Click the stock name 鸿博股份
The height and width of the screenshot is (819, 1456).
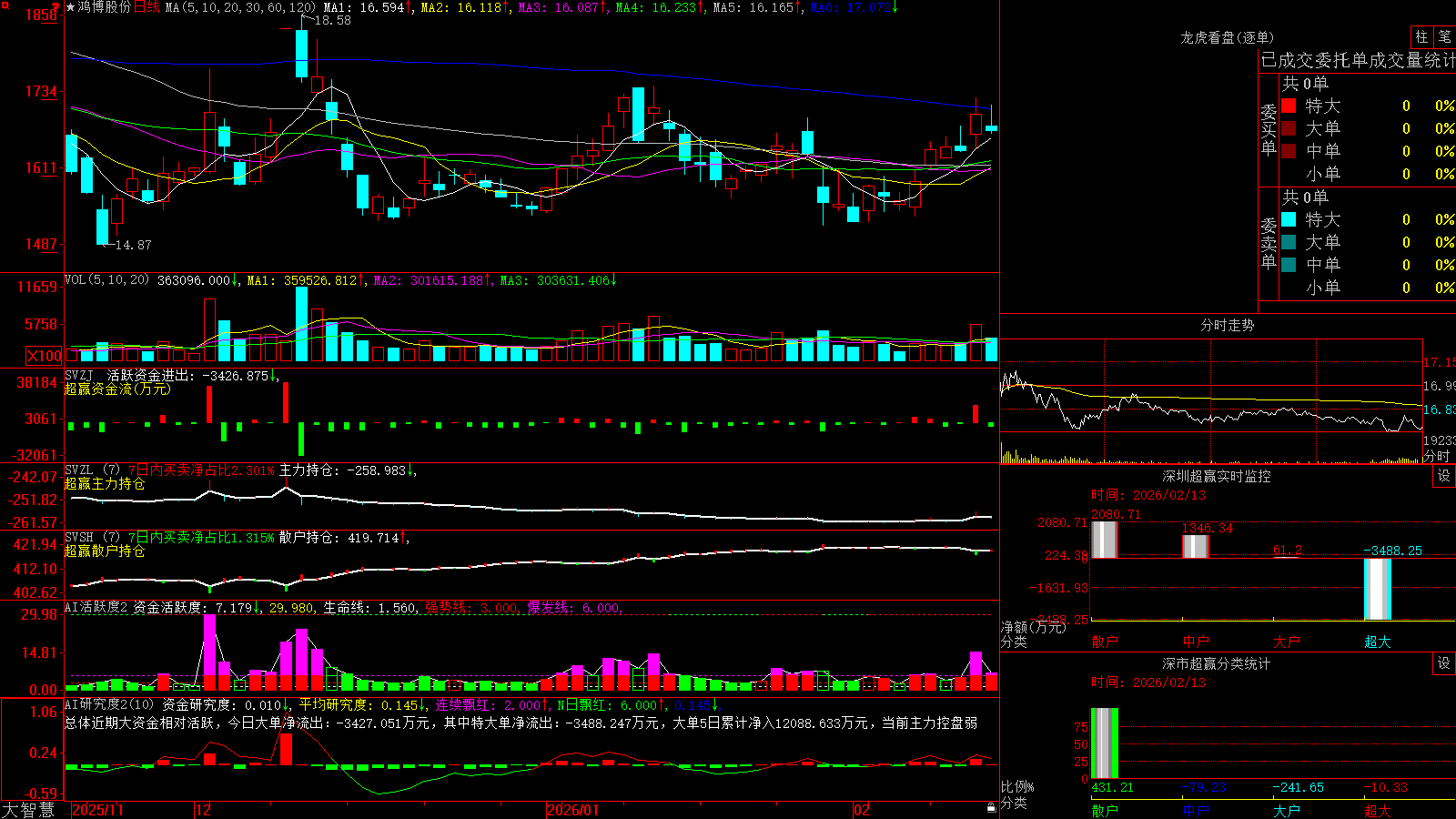tap(104, 7)
